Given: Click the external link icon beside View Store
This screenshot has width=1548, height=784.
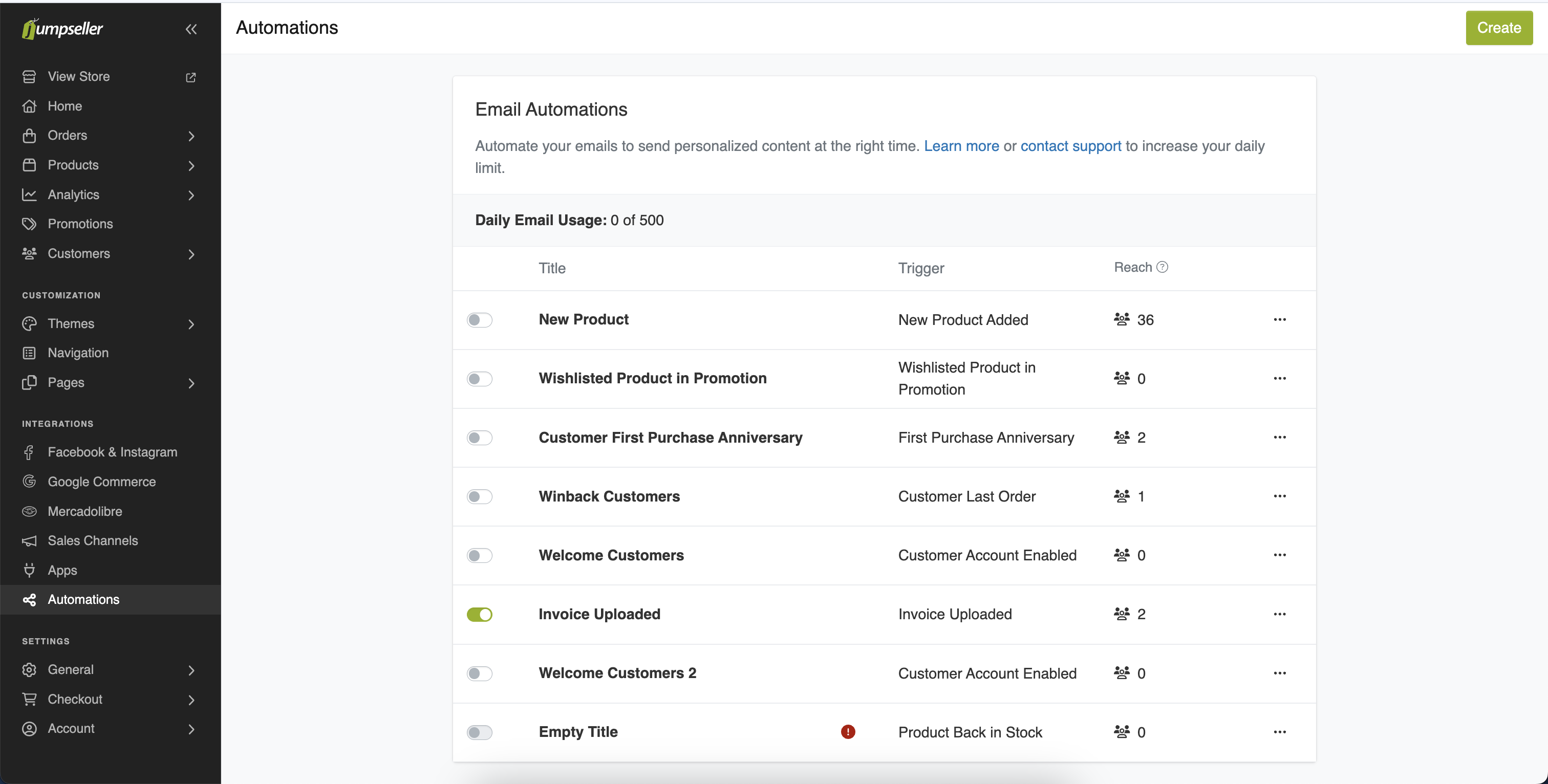Looking at the screenshot, I should (191, 77).
